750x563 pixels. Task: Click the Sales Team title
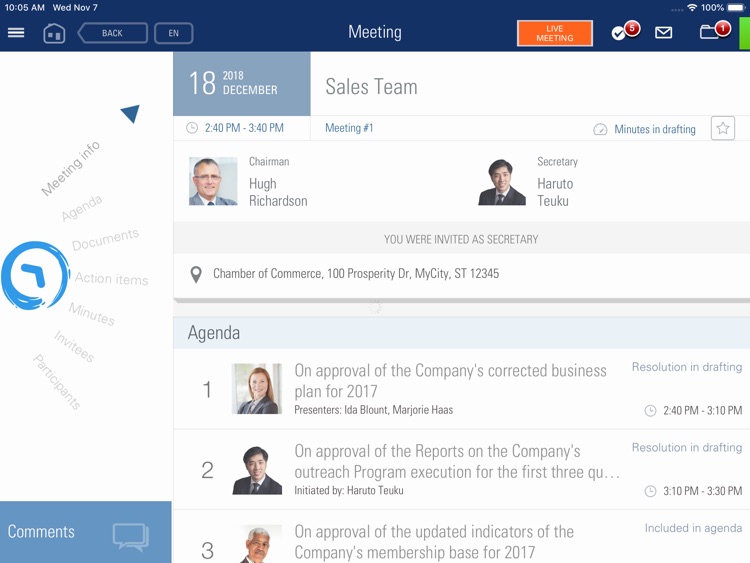tap(371, 87)
